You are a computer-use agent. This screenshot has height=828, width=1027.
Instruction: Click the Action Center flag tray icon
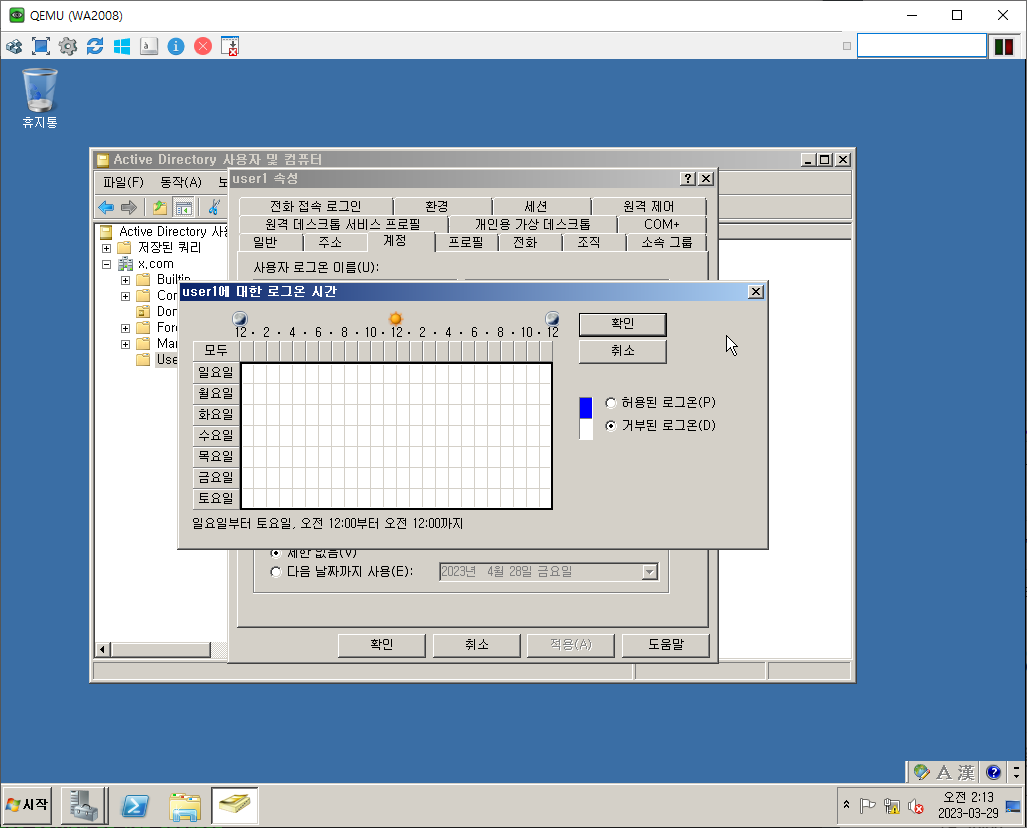[867, 806]
